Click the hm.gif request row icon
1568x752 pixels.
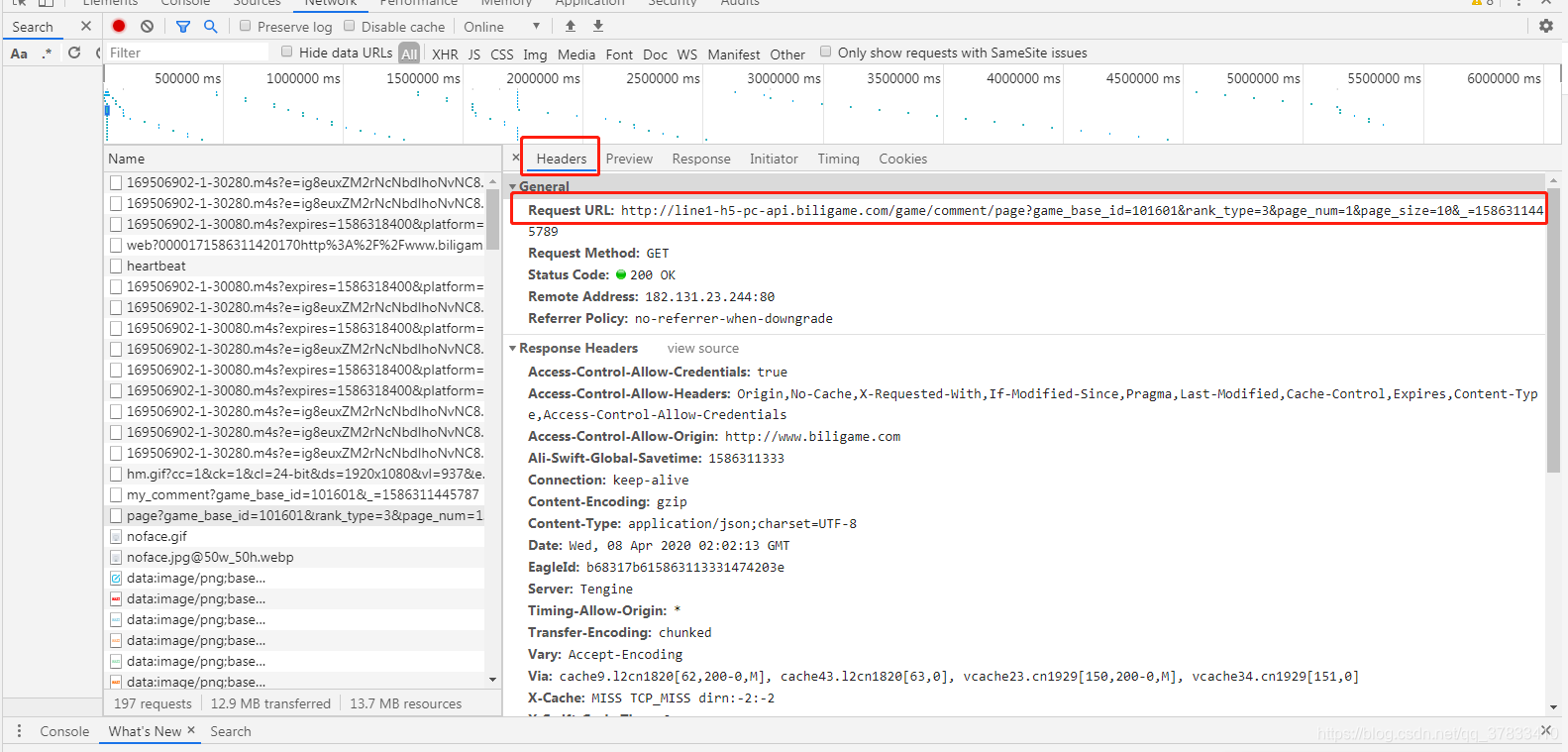[116, 474]
